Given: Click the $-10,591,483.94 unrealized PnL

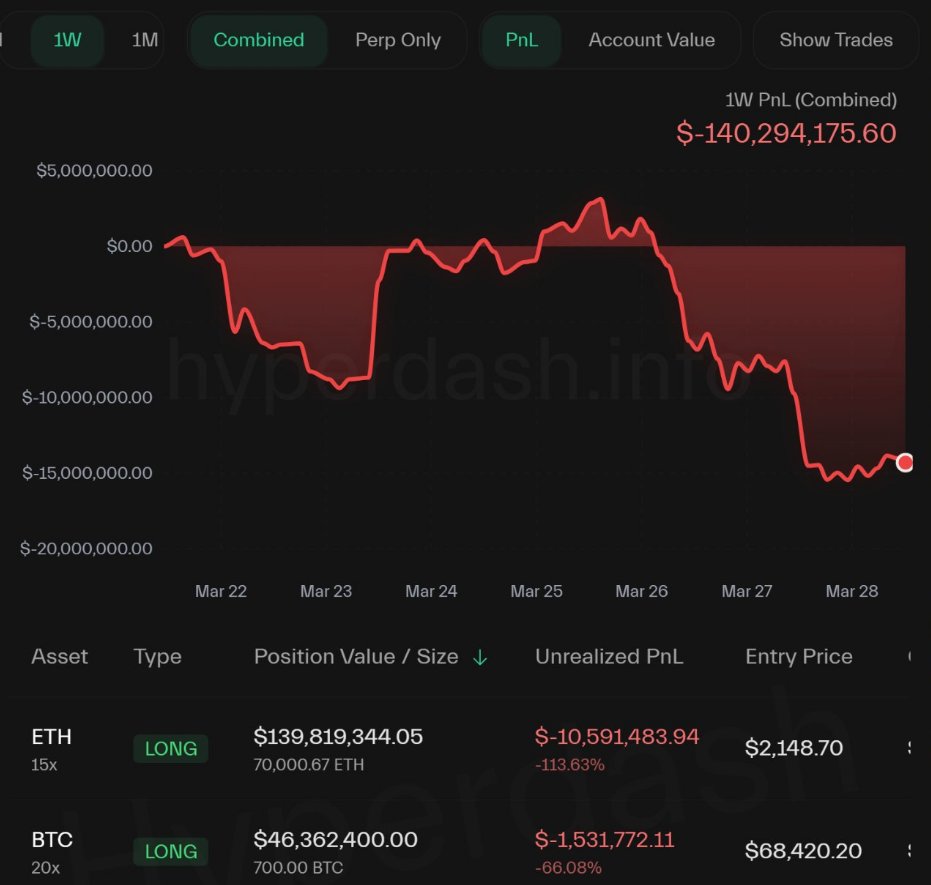Looking at the screenshot, I should (x=616, y=737).
